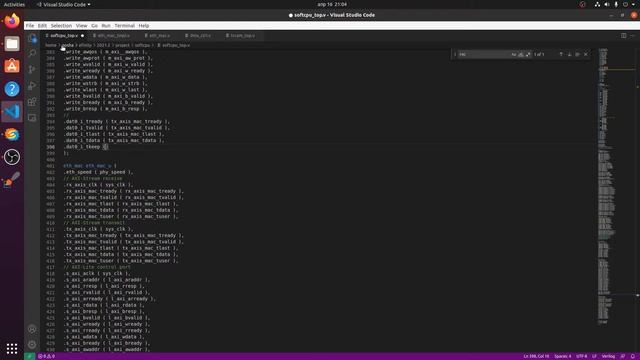Open the Accounts menu icon
640x360 pixels.
32,329
